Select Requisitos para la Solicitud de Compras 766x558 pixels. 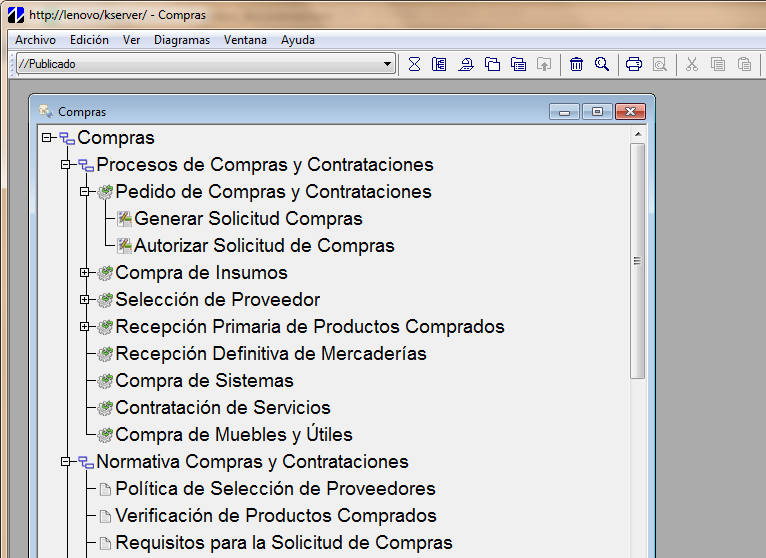(x=284, y=542)
